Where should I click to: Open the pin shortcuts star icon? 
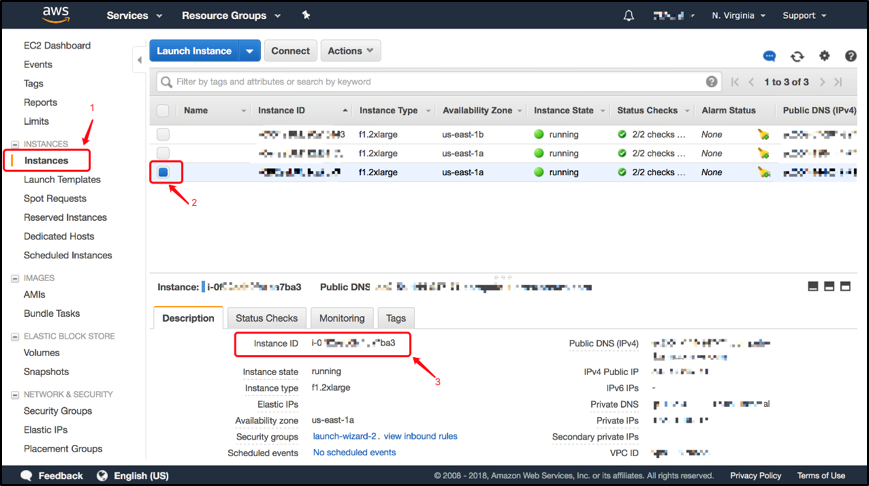coord(306,15)
